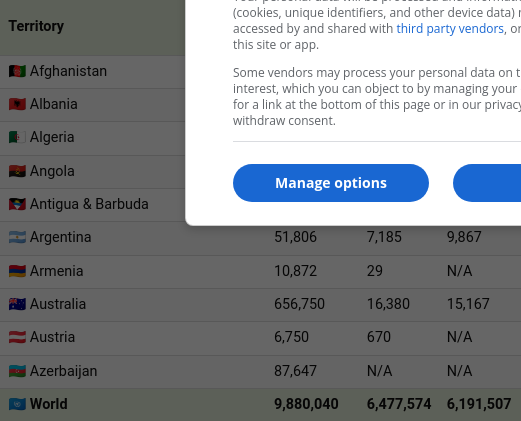Click the Austria flag icon
This screenshot has width=521, height=421.
pos(17,337)
